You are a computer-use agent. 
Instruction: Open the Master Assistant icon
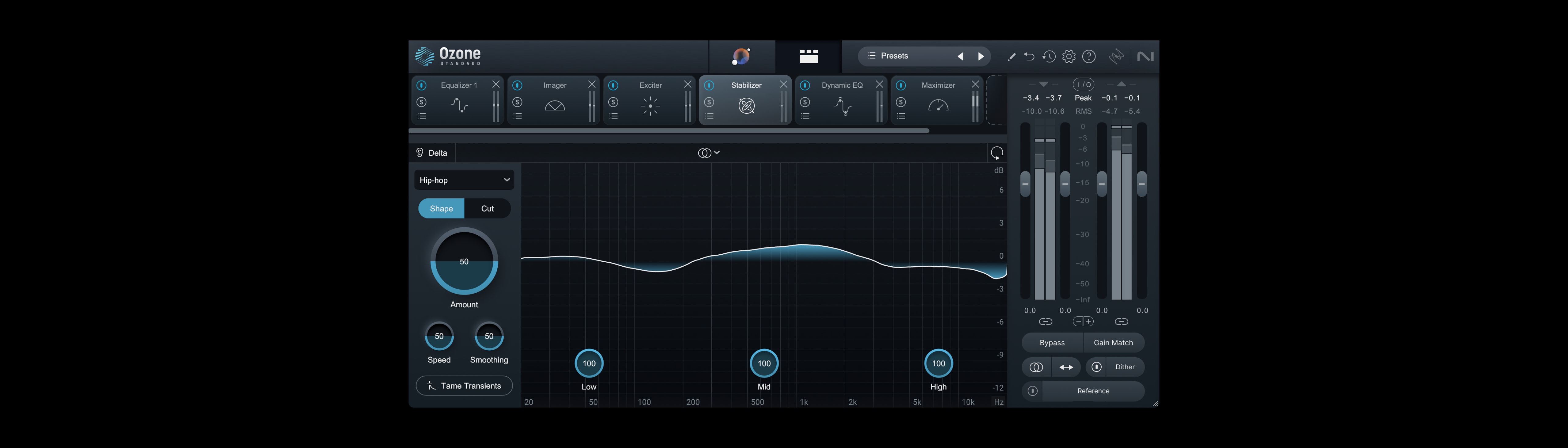(741, 57)
